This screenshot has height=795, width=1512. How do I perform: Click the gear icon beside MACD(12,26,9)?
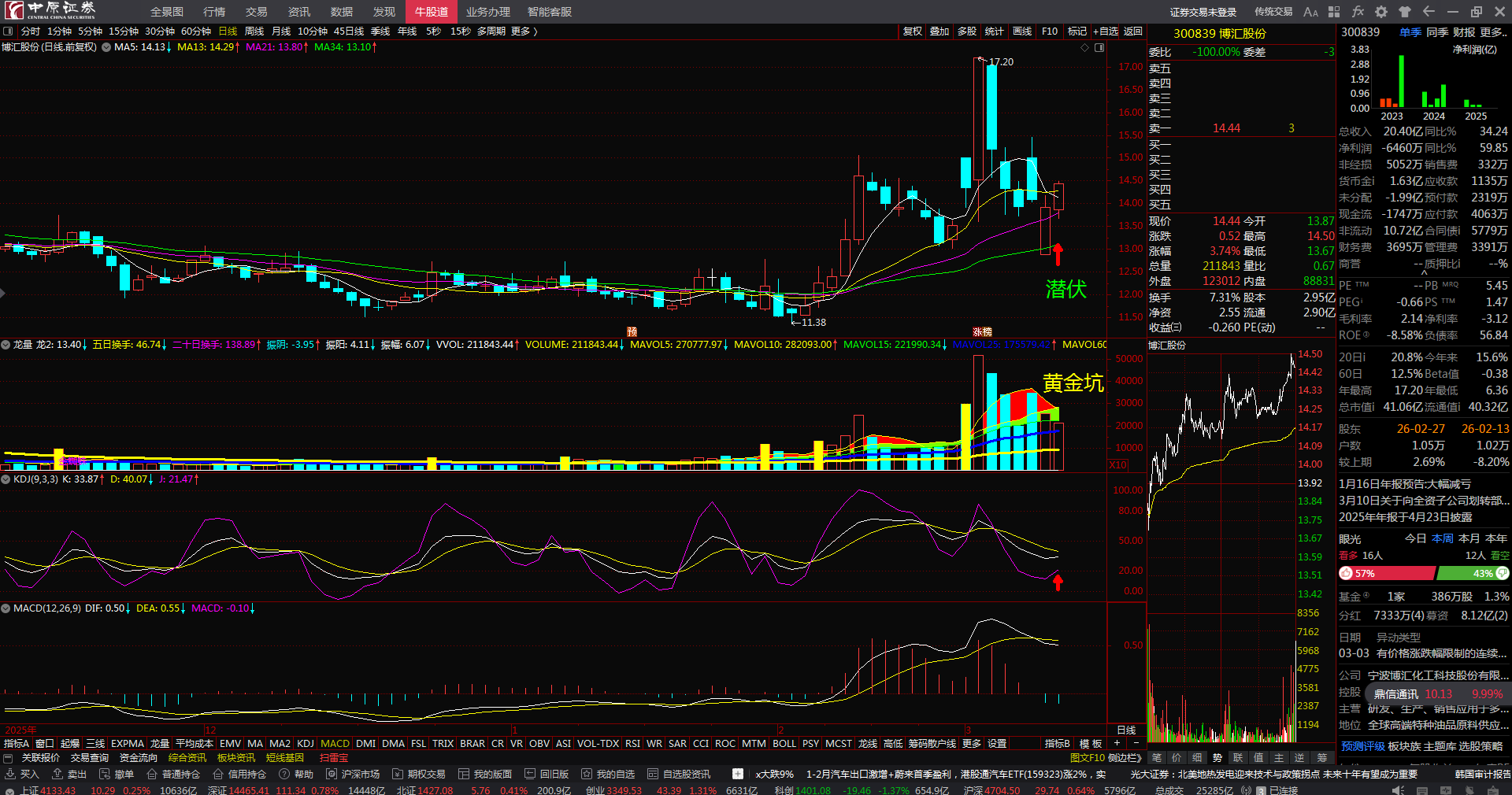pyautogui.click(x=6, y=608)
